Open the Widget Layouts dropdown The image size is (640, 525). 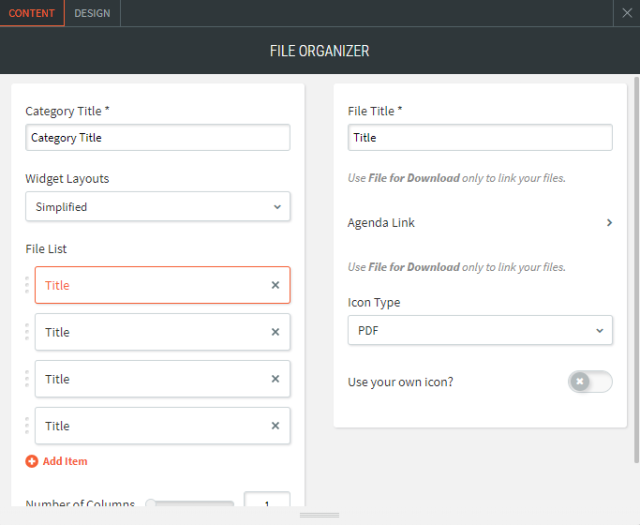point(158,207)
